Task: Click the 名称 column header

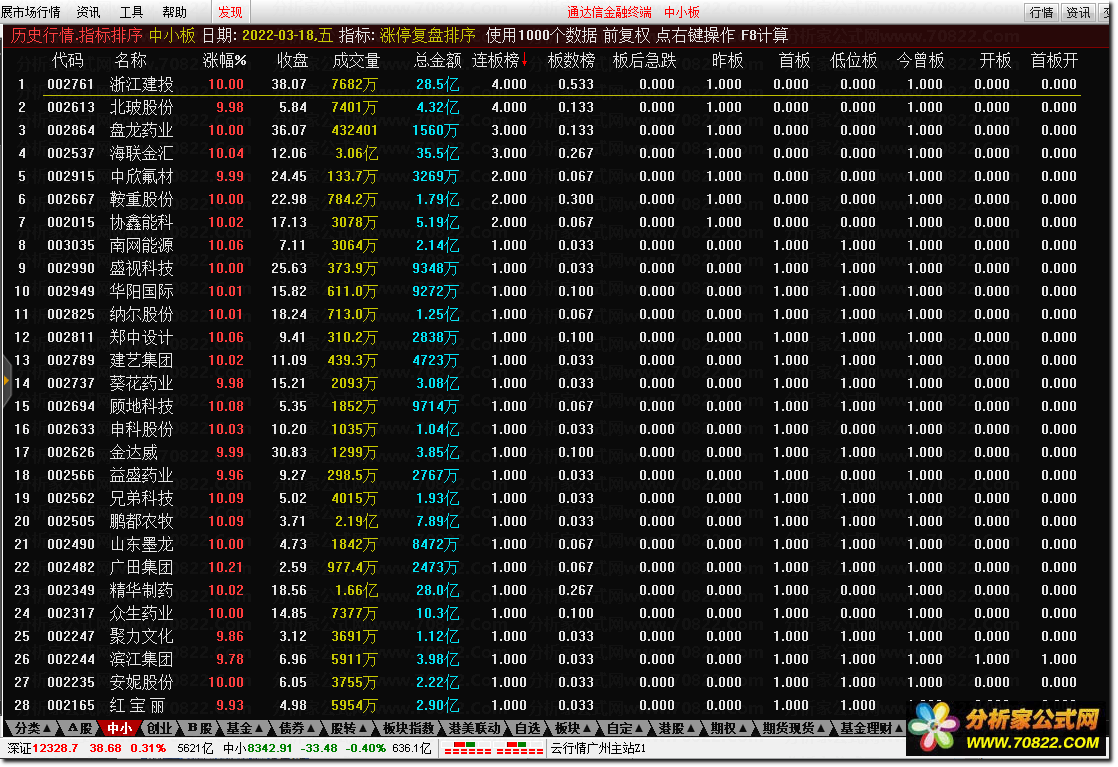Action: click(130, 61)
